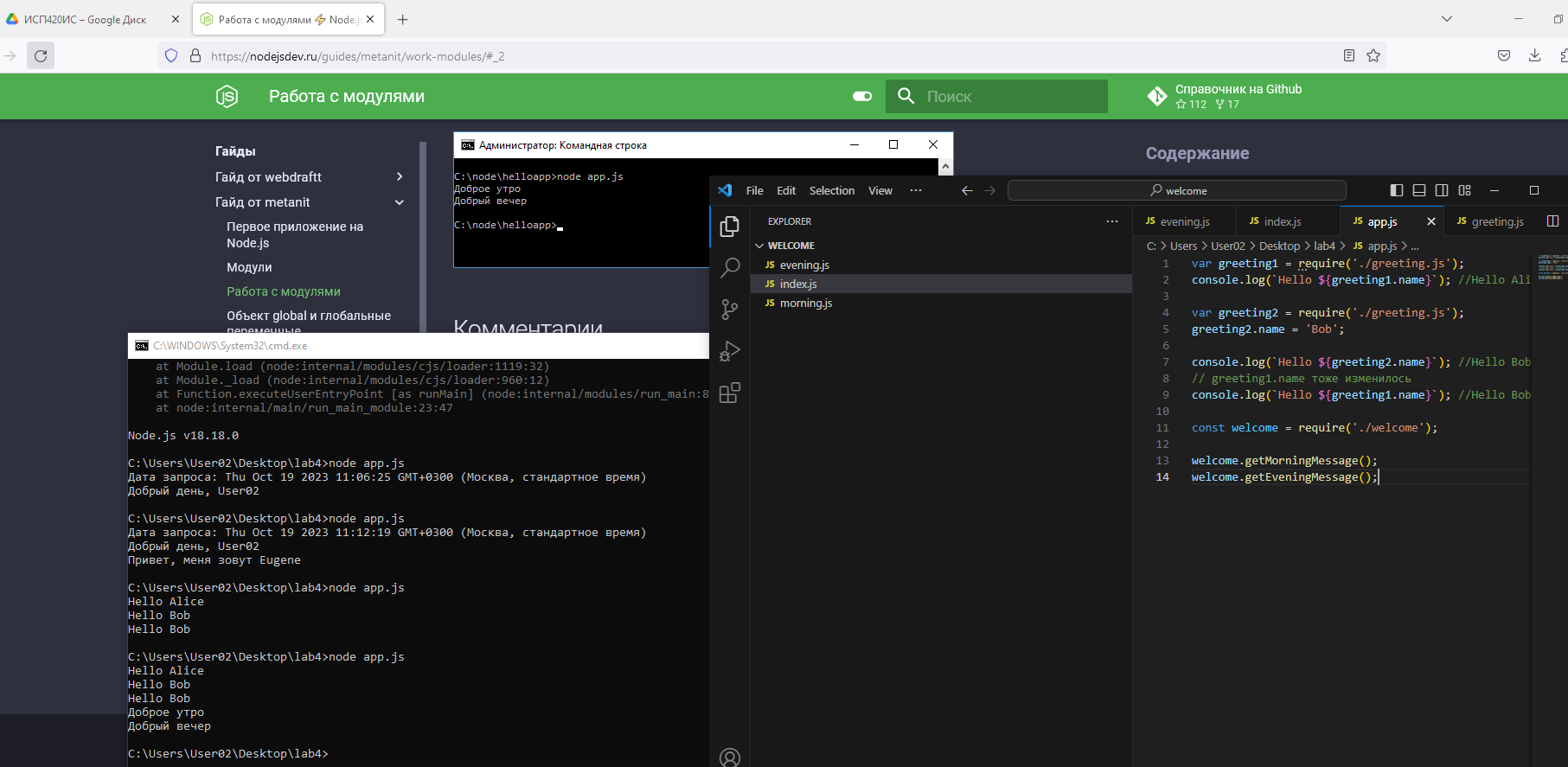Image resolution: width=1568 pixels, height=767 pixels.
Task: Open the Search view in VS Code
Action: pyautogui.click(x=730, y=267)
